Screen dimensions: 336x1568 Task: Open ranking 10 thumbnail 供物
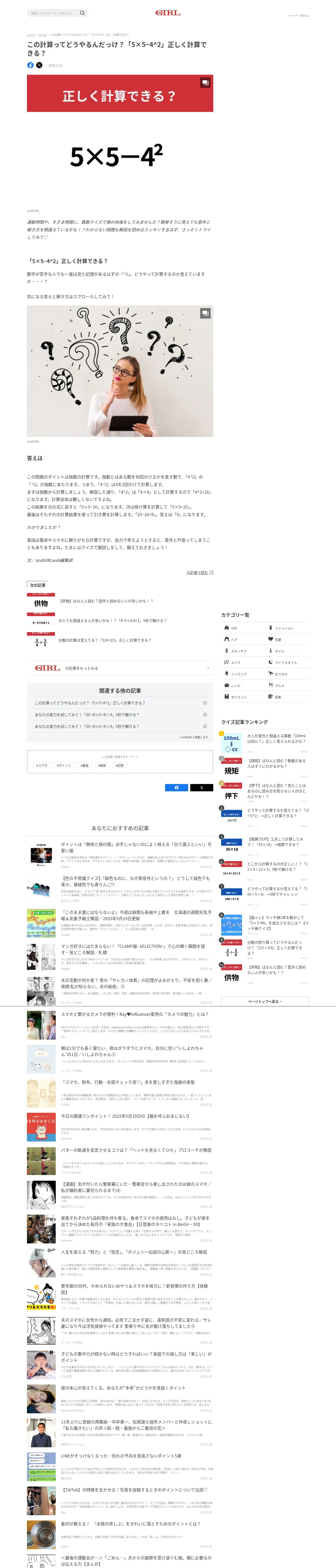click(x=232, y=974)
